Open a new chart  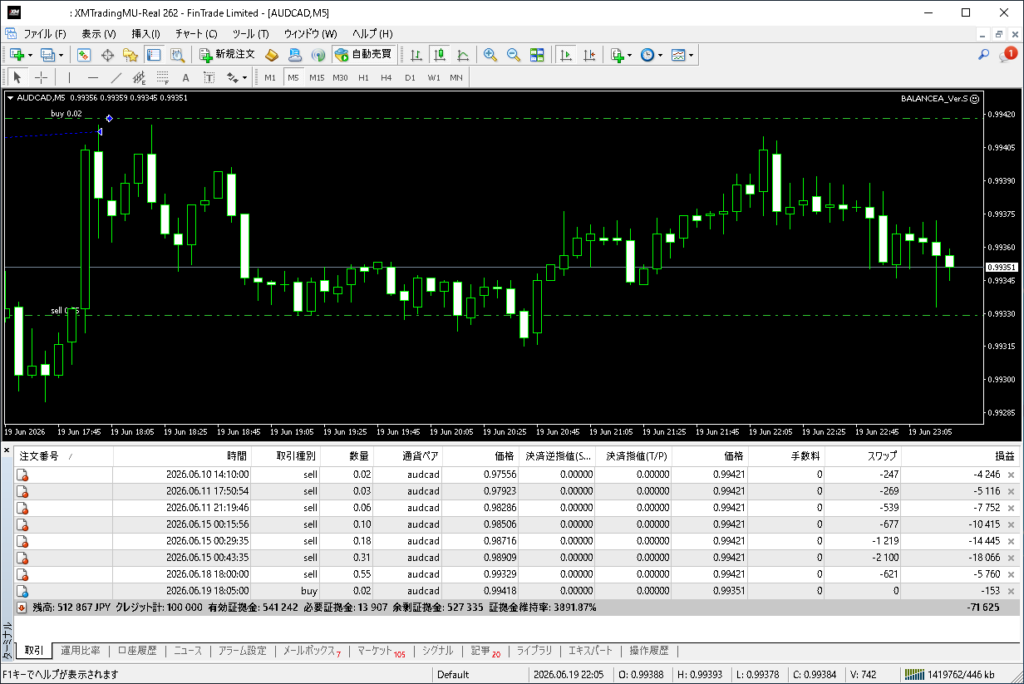[x=16, y=55]
